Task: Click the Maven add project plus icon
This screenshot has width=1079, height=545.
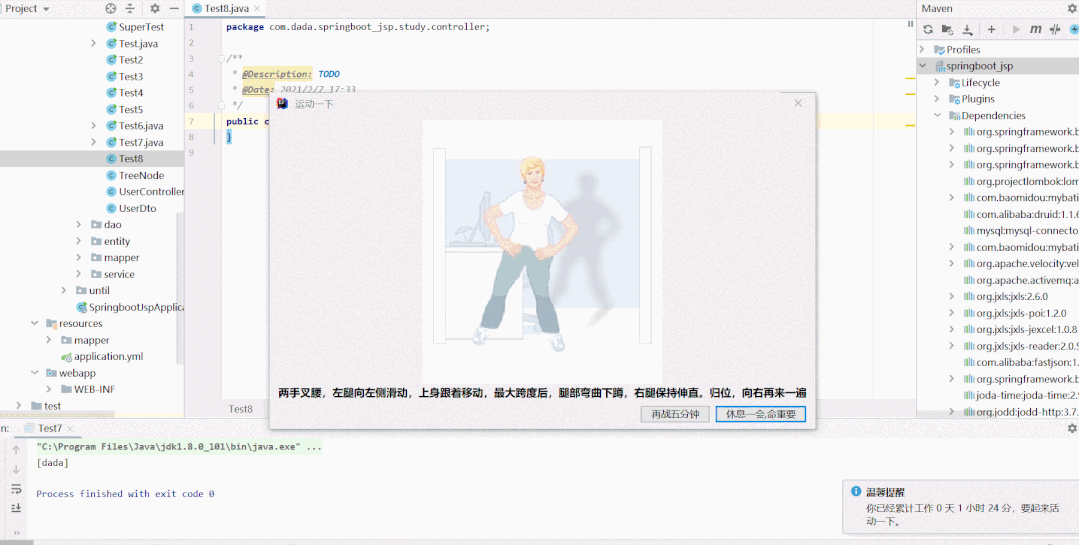Action: click(992, 29)
